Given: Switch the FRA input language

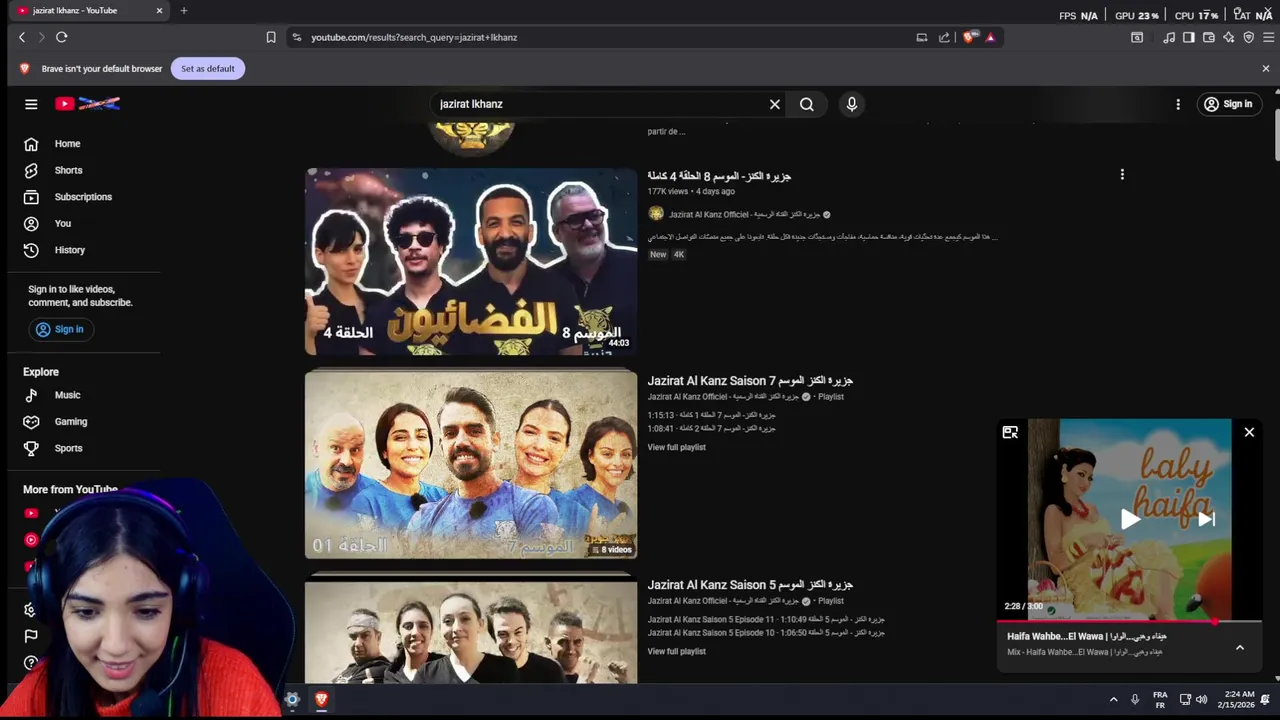Looking at the screenshot, I should [x=1160, y=699].
